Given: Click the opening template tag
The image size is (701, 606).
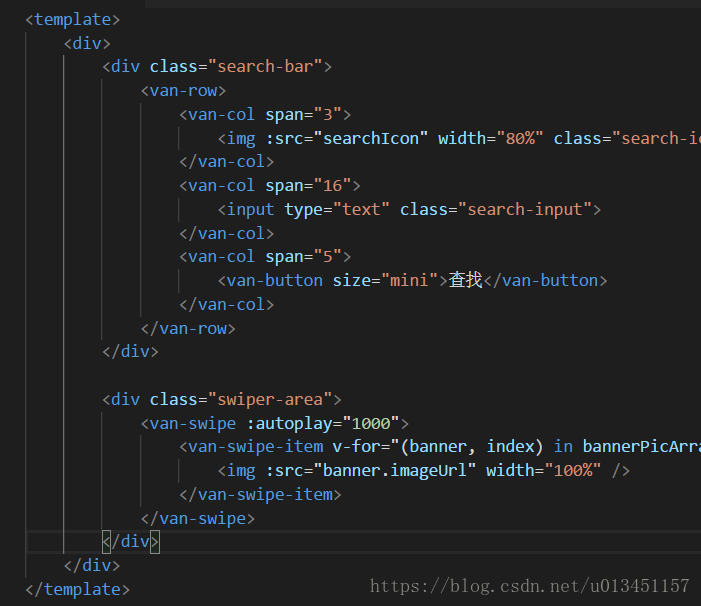Looking at the screenshot, I should 73,20.
